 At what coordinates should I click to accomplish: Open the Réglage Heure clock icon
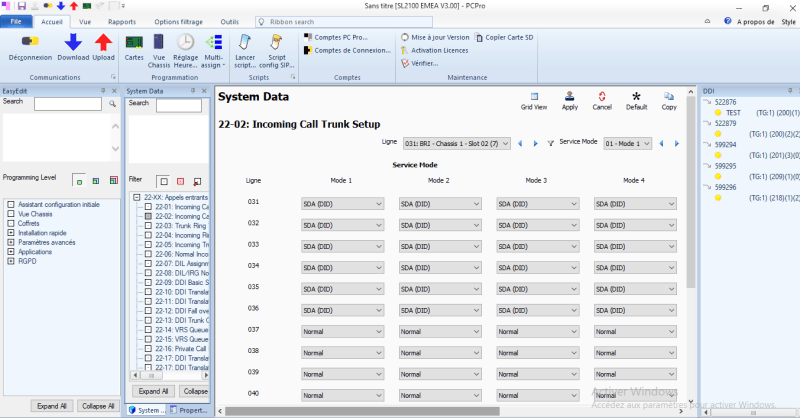tap(185, 42)
